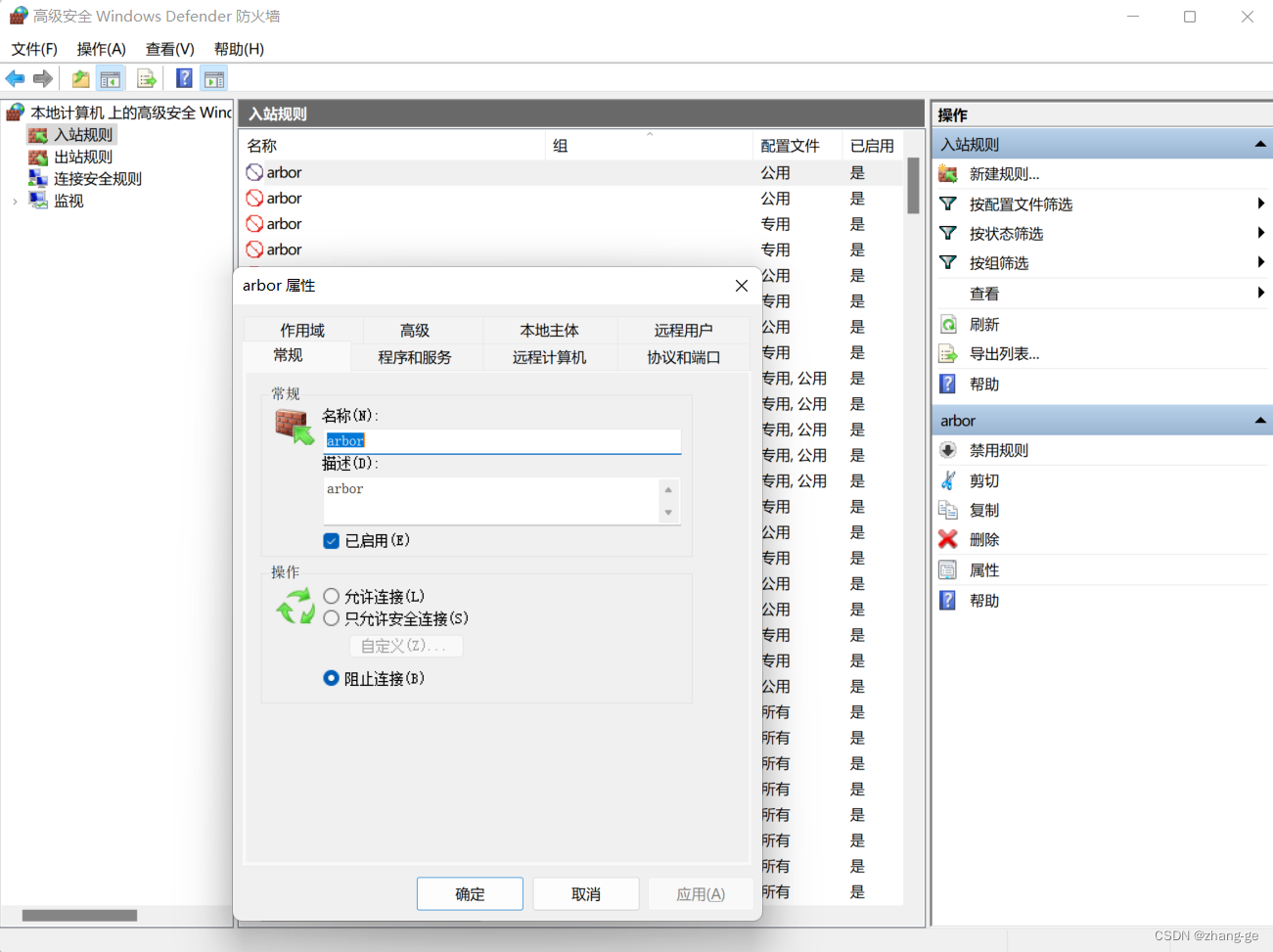Select the root 本地计算机 tree node
The width and height of the screenshot is (1273, 952).
tap(119, 113)
